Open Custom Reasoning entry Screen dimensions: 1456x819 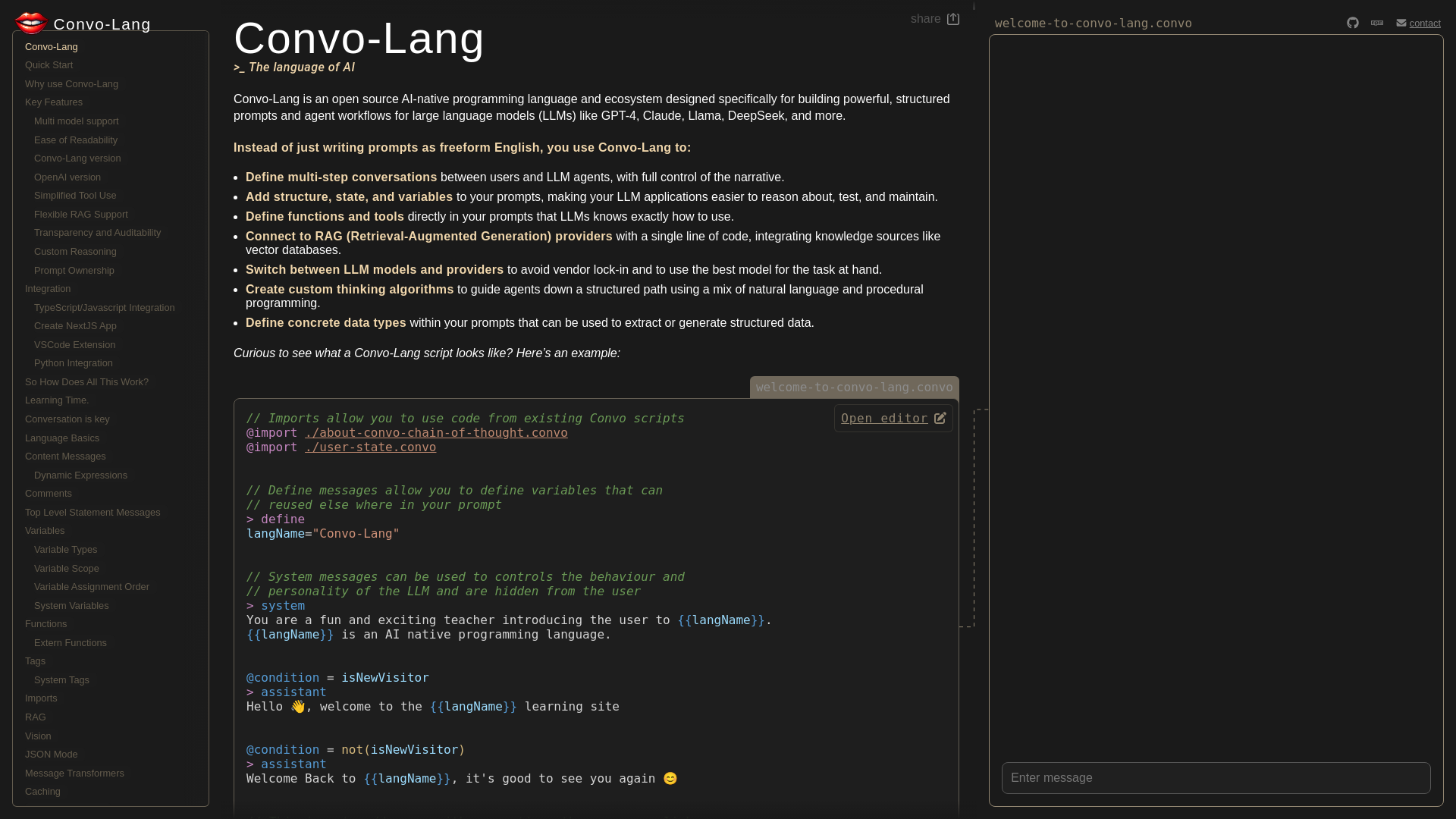pos(75,252)
